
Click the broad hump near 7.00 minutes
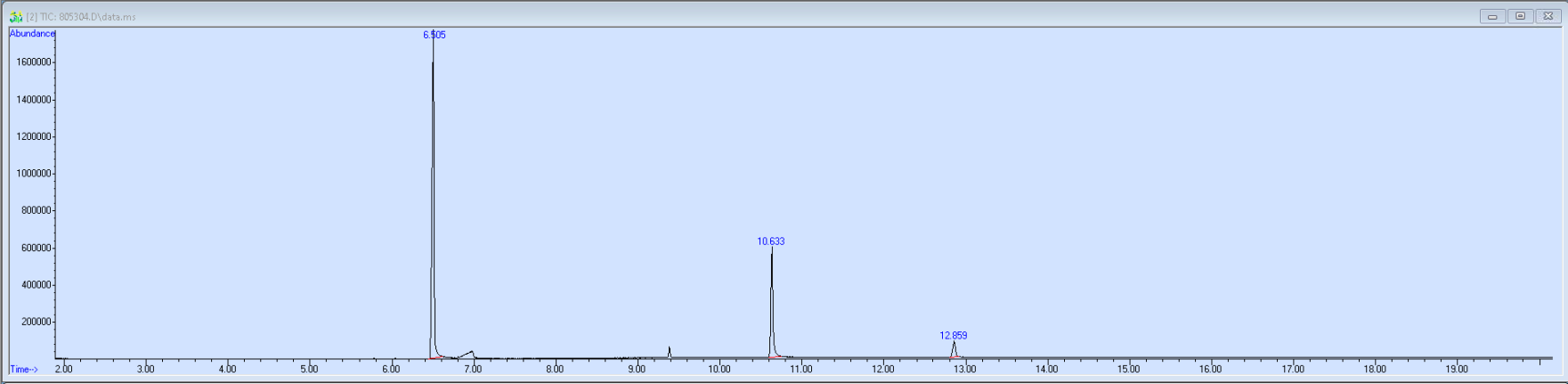pos(467,355)
